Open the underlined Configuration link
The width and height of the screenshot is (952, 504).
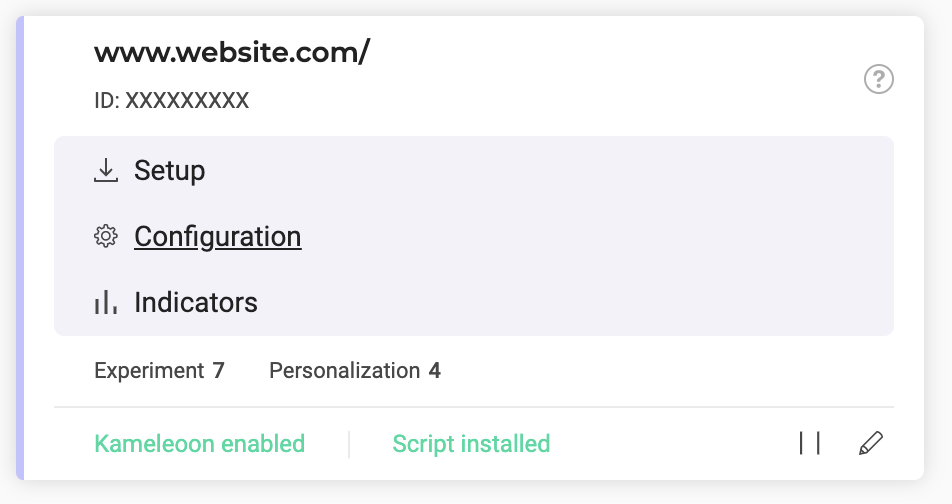pyautogui.click(x=217, y=237)
